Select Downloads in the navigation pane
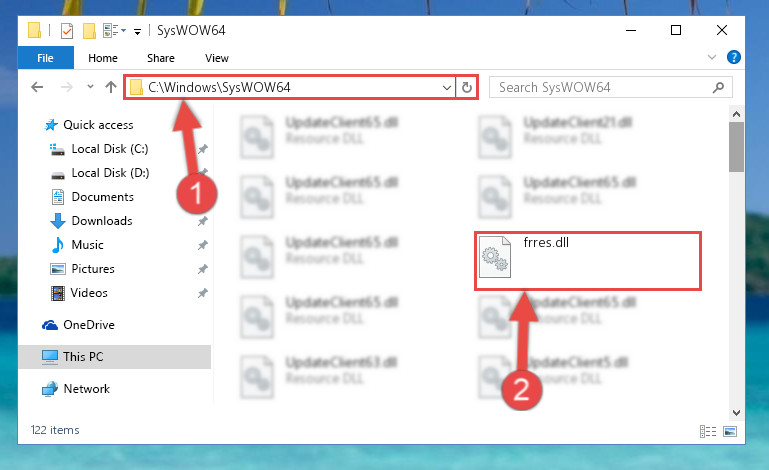This screenshot has width=769, height=470. tap(102, 221)
